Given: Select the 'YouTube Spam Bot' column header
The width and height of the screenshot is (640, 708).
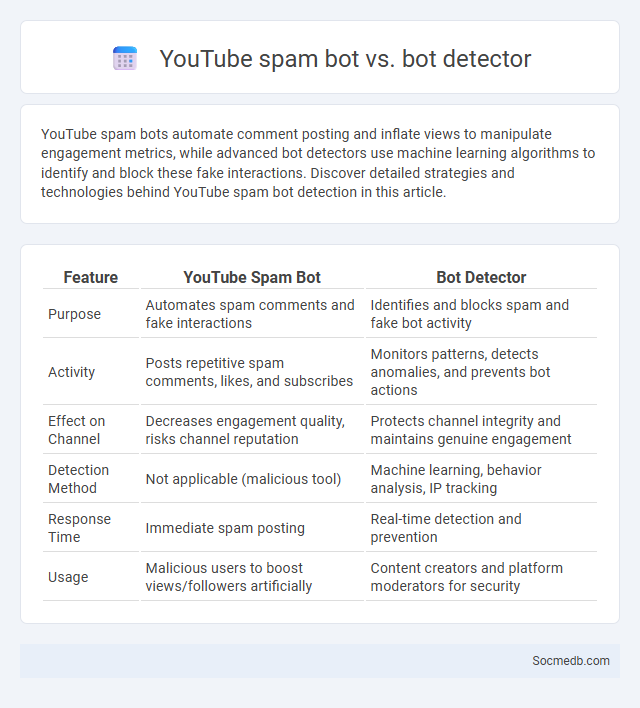Looking at the screenshot, I should coord(252,277).
